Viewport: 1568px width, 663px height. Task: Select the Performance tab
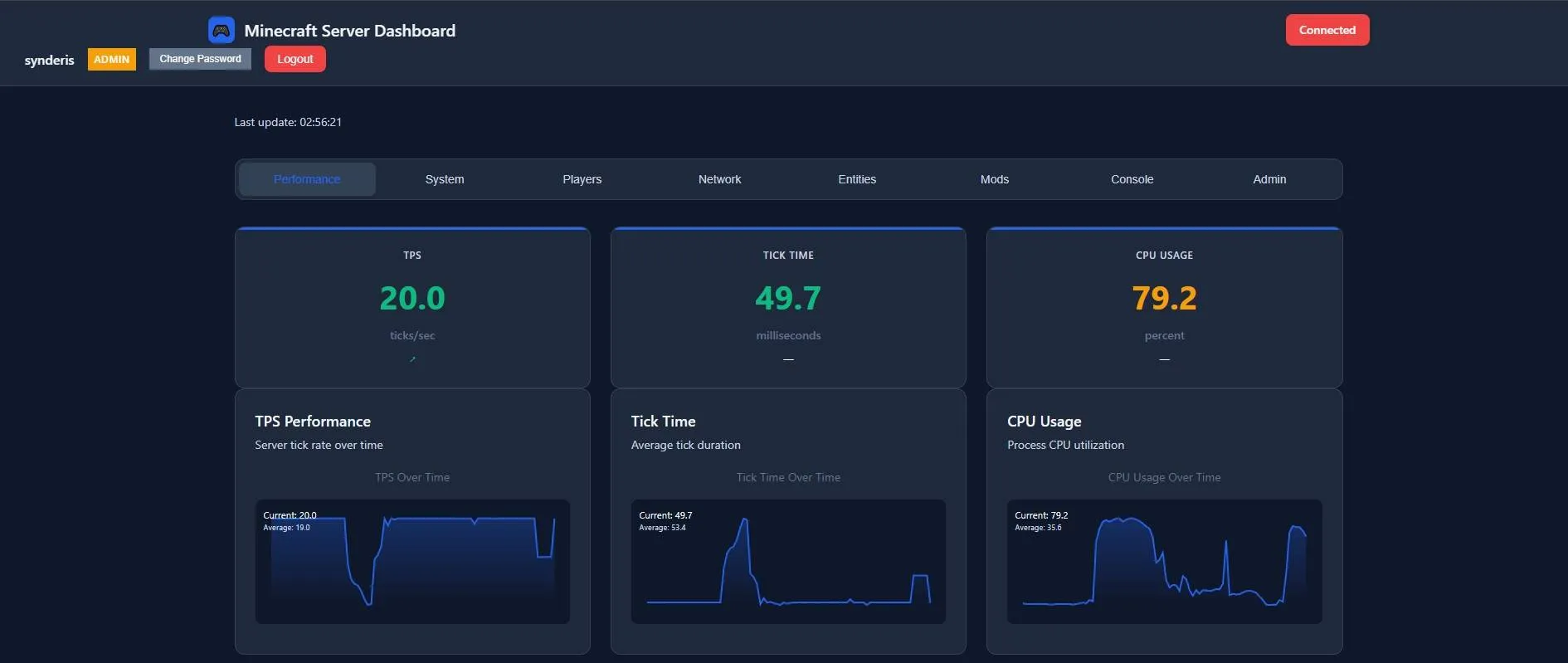(307, 179)
